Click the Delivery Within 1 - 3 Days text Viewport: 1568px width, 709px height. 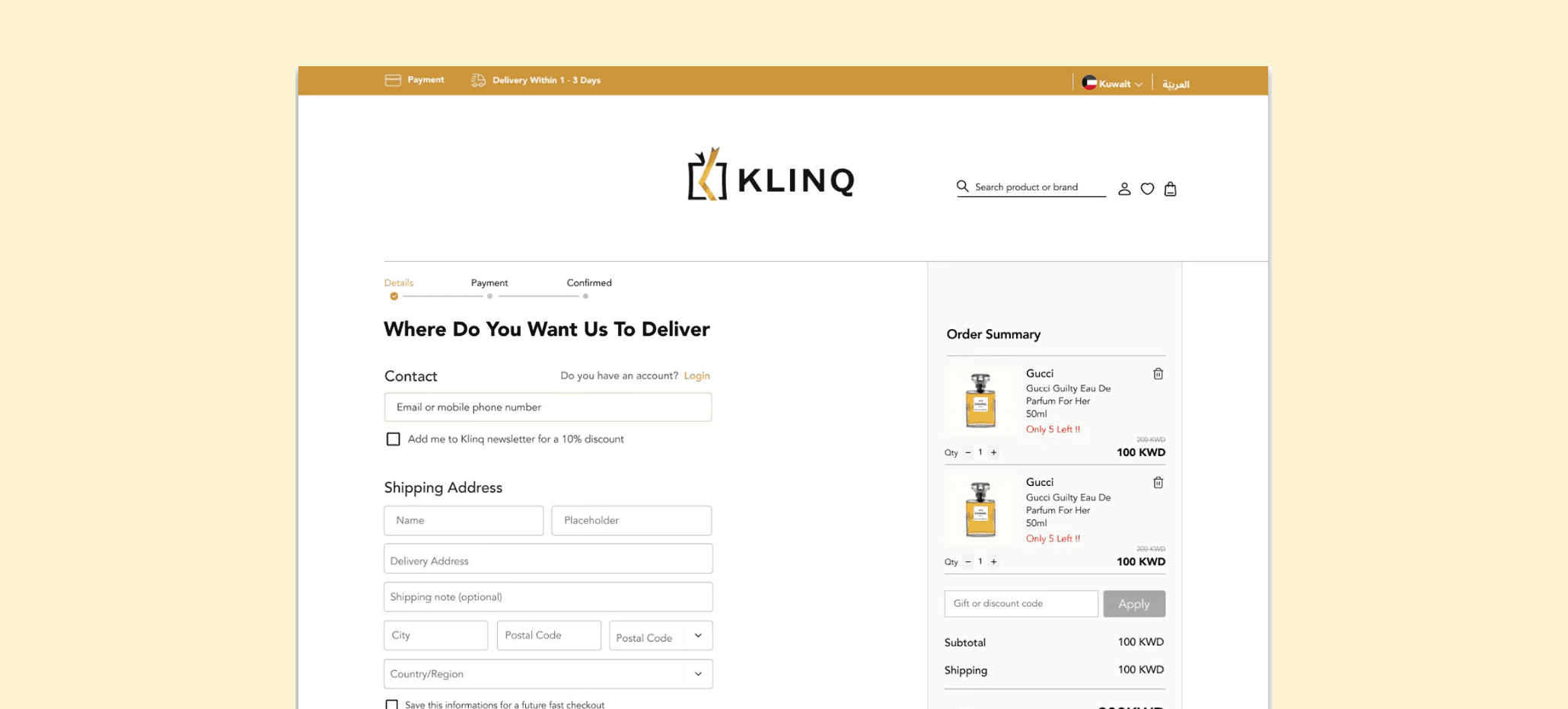coord(547,80)
